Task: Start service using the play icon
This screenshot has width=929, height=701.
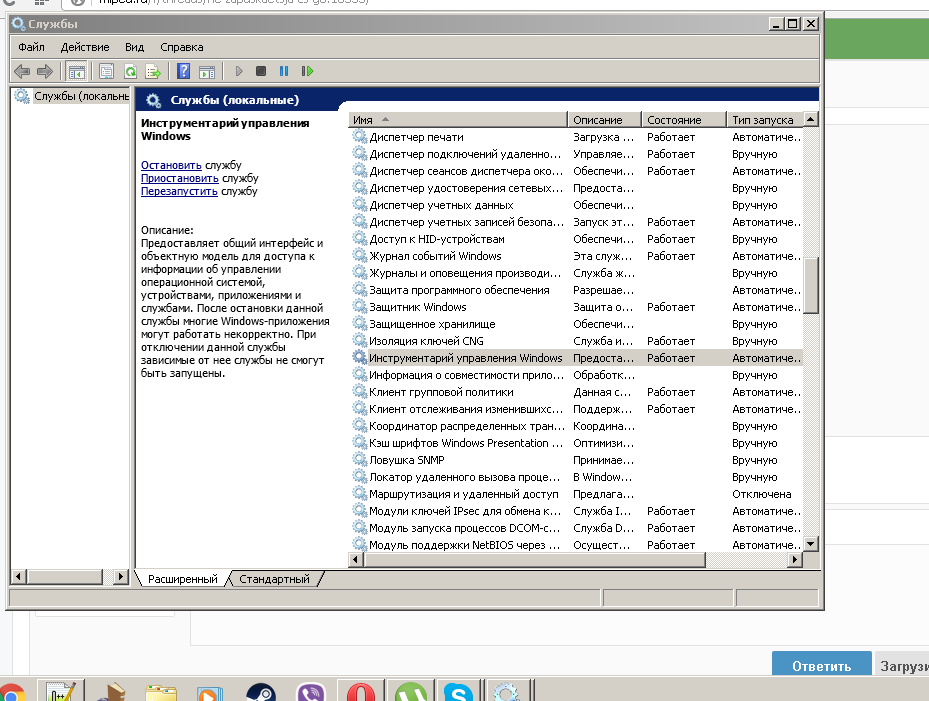Action: [239, 71]
